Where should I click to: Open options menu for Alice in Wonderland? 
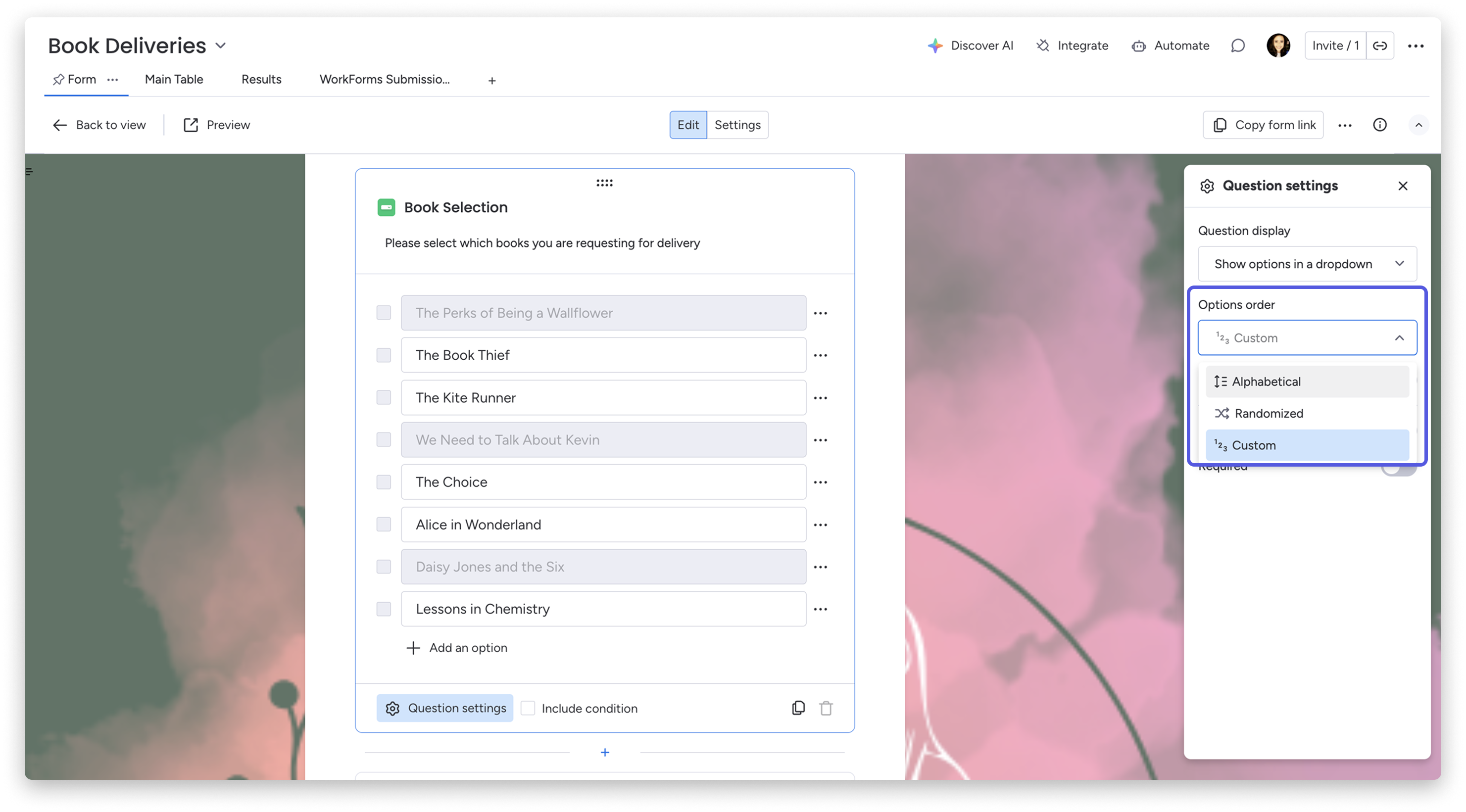820,525
